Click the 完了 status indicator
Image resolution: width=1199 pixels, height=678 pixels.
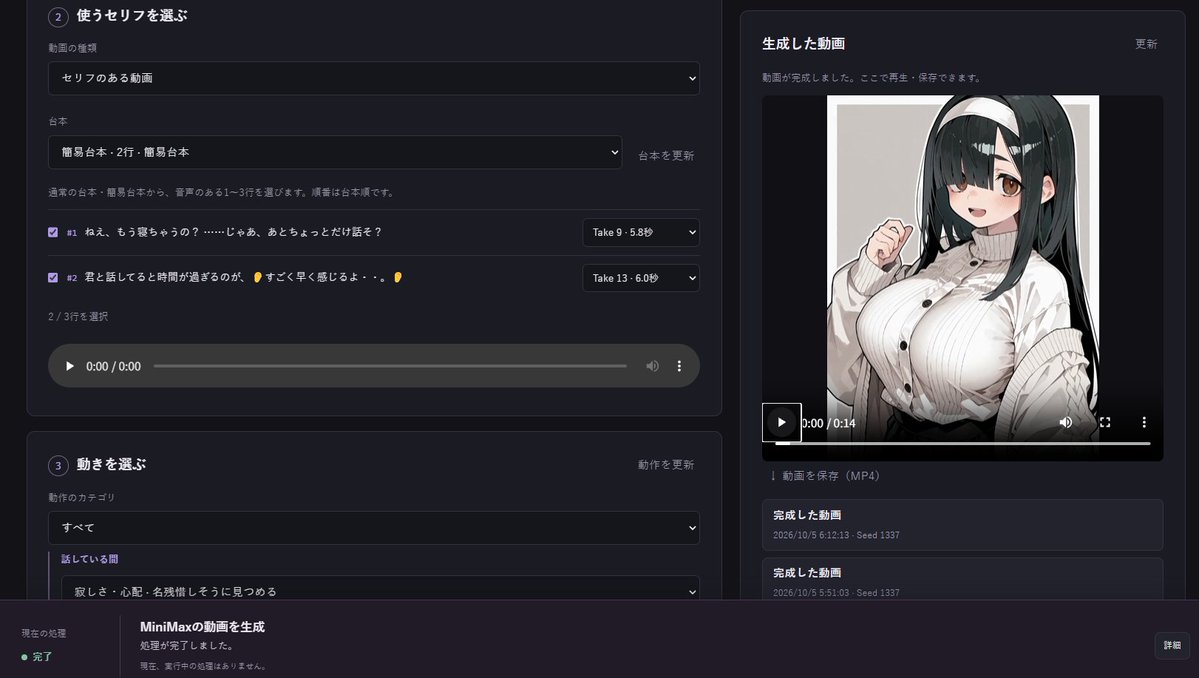pos(37,657)
